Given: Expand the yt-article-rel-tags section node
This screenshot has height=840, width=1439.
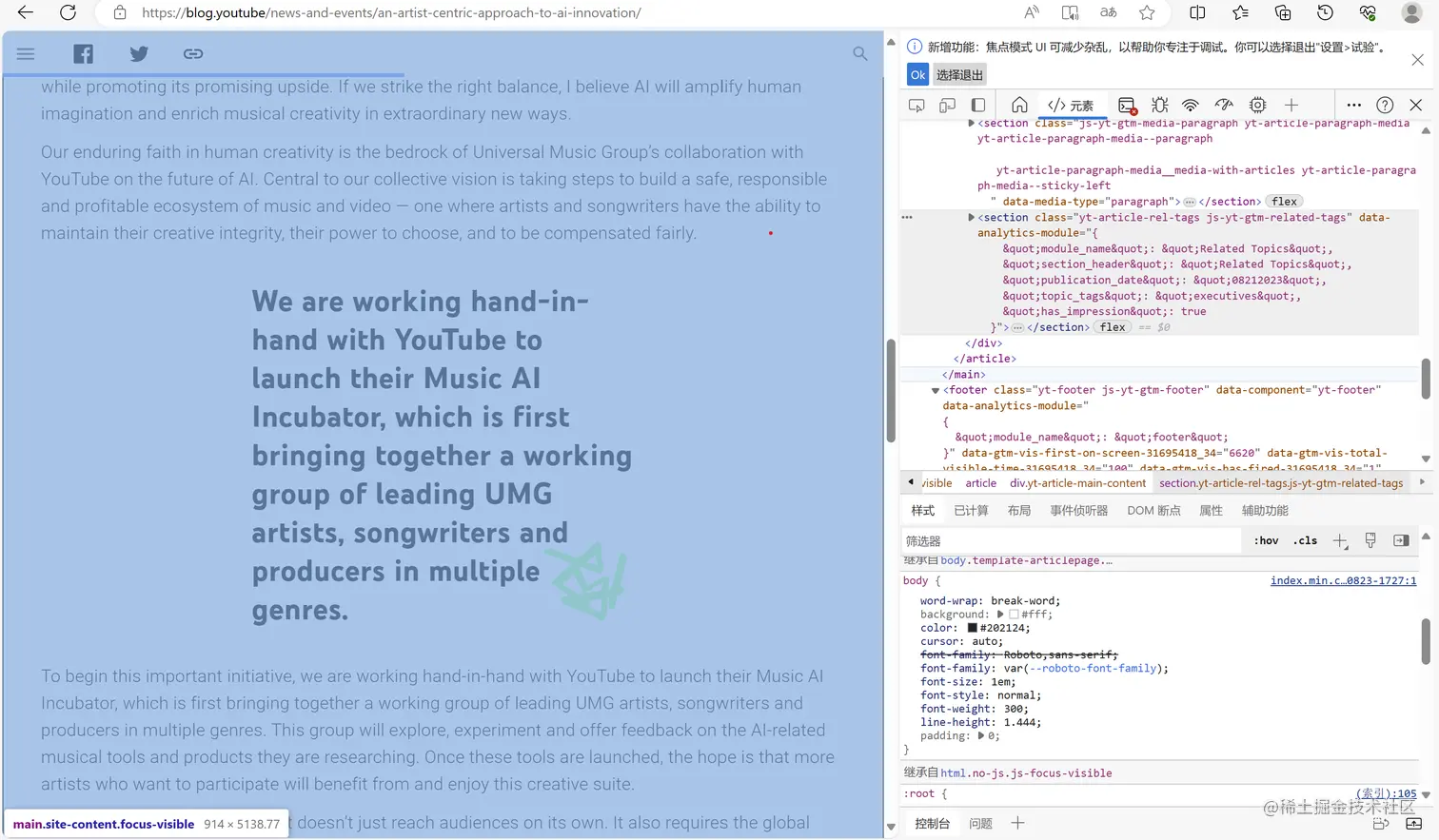Looking at the screenshot, I should pyautogui.click(x=971, y=217).
